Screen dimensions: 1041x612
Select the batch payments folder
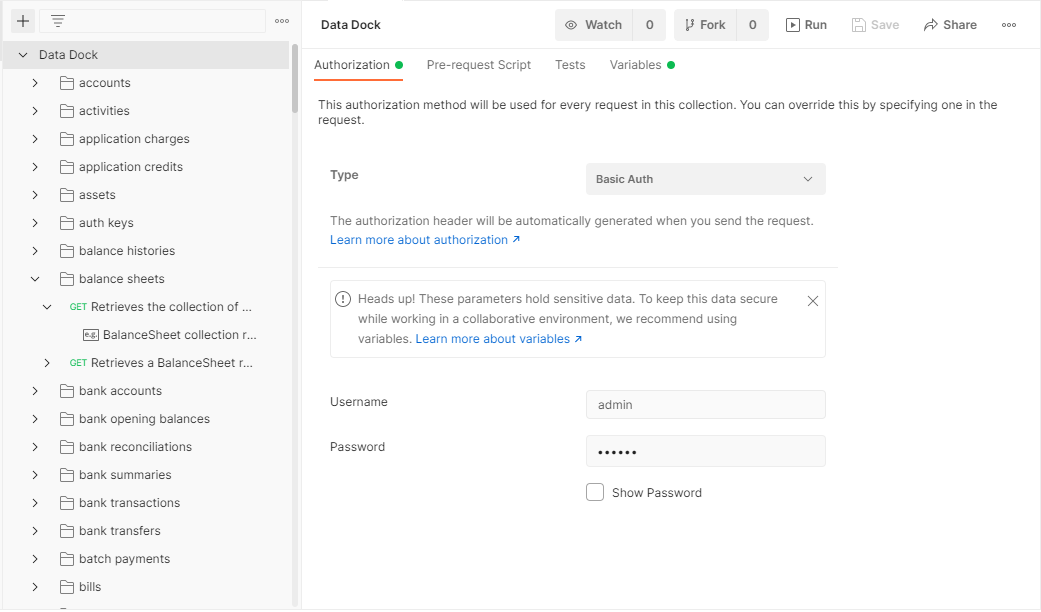124,559
